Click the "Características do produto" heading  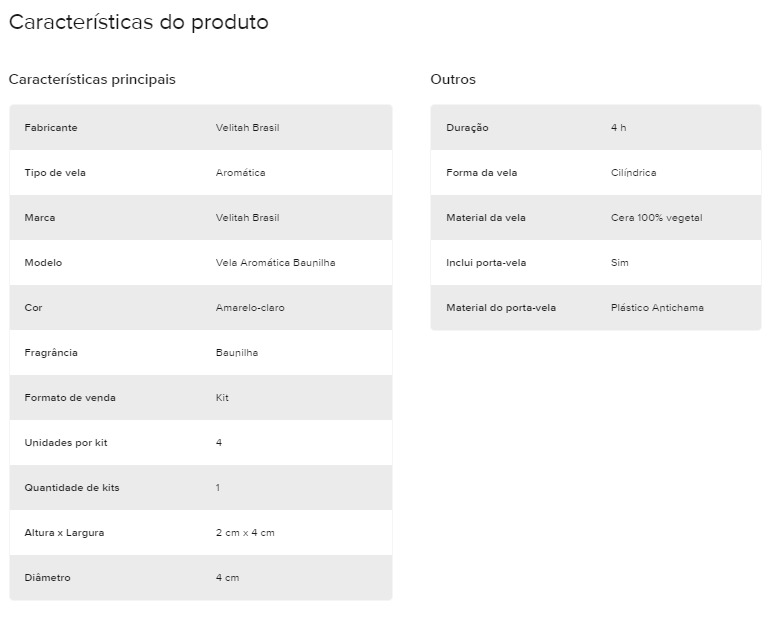click(138, 22)
